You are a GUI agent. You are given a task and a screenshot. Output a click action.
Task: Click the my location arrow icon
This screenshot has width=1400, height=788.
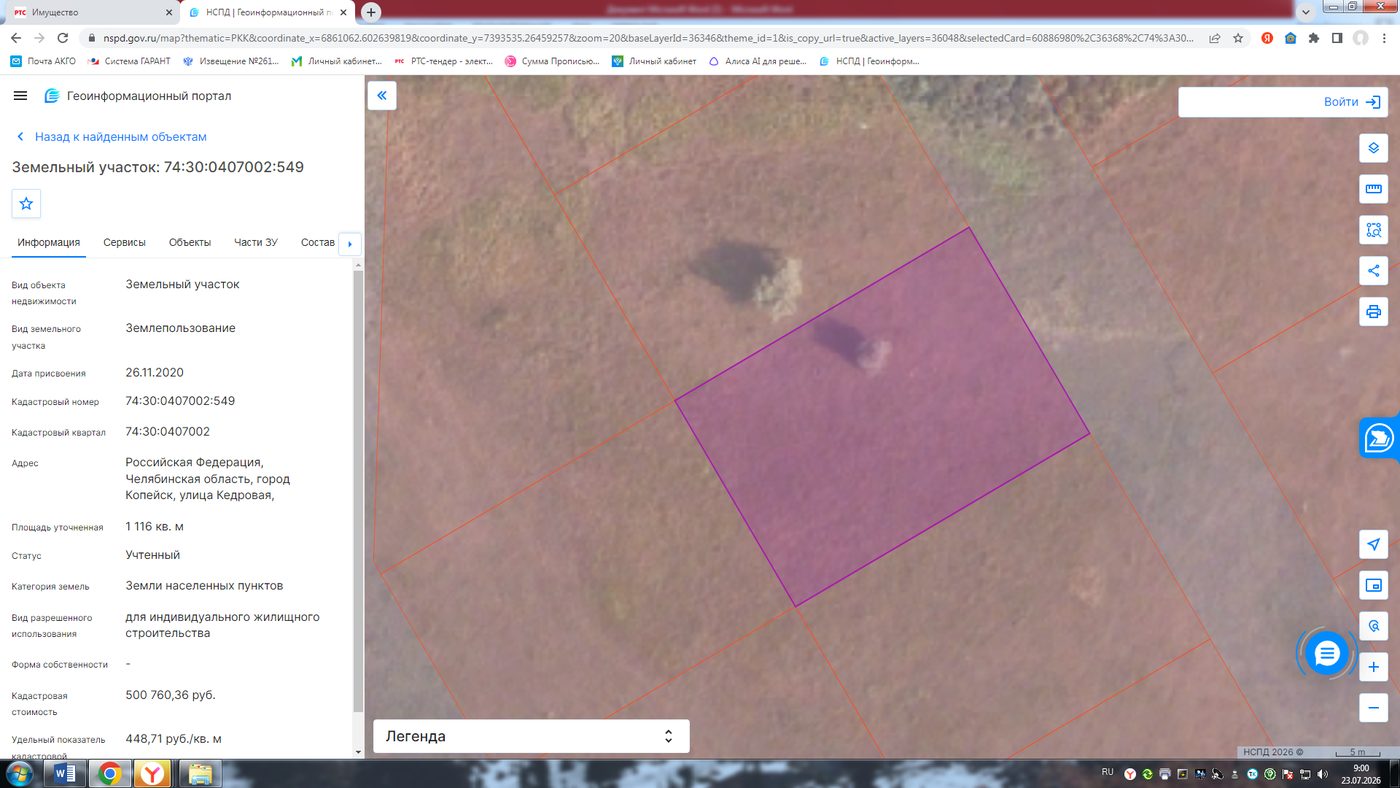pyautogui.click(x=1373, y=544)
